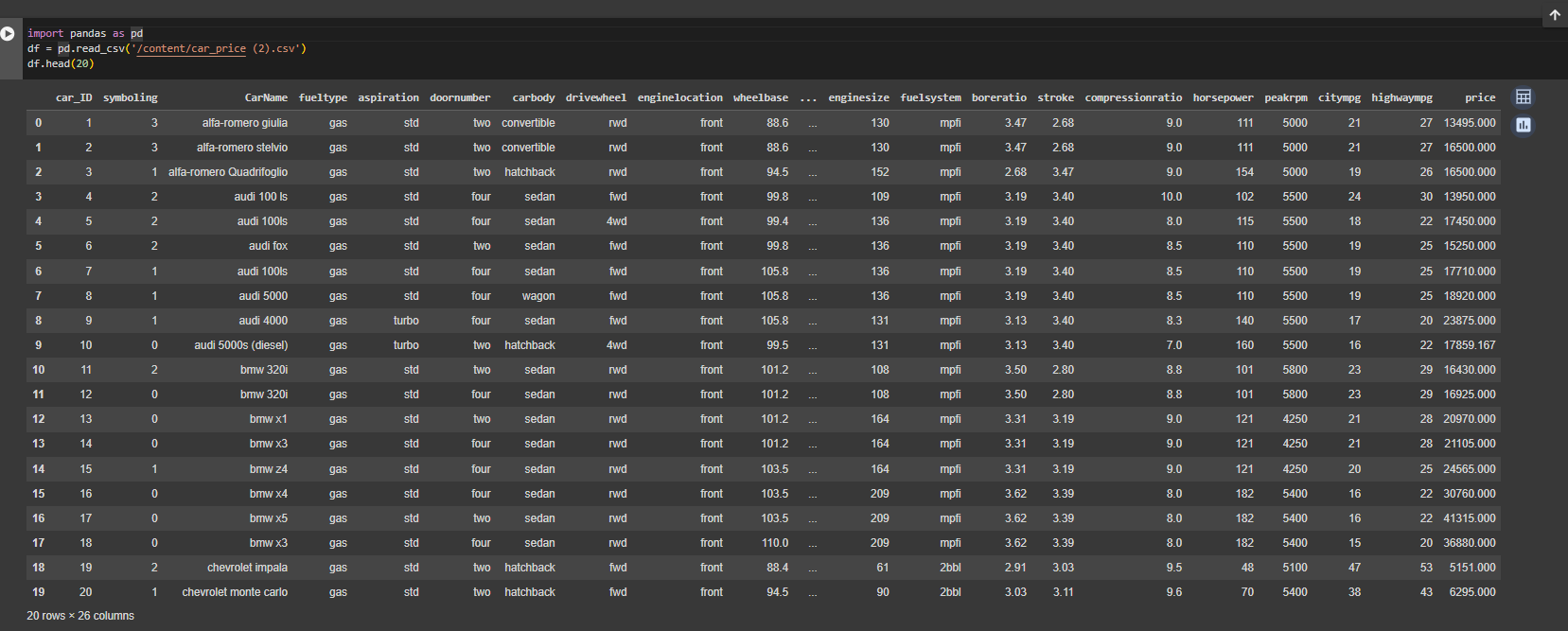Select the symboling column header
Viewport: 1568px width, 631px height.
[x=131, y=97]
